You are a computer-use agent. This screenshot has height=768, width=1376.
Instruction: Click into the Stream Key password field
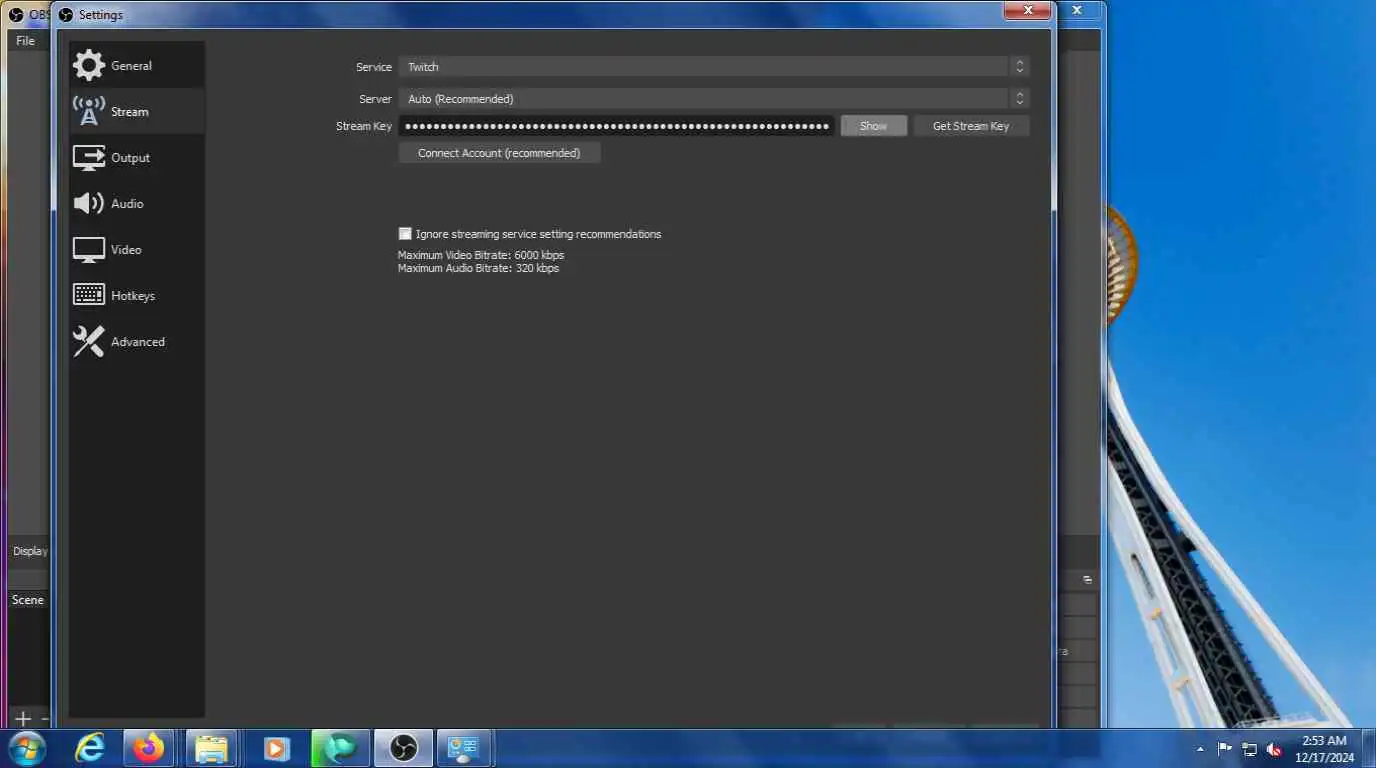pyautogui.click(x=616, y=126)
